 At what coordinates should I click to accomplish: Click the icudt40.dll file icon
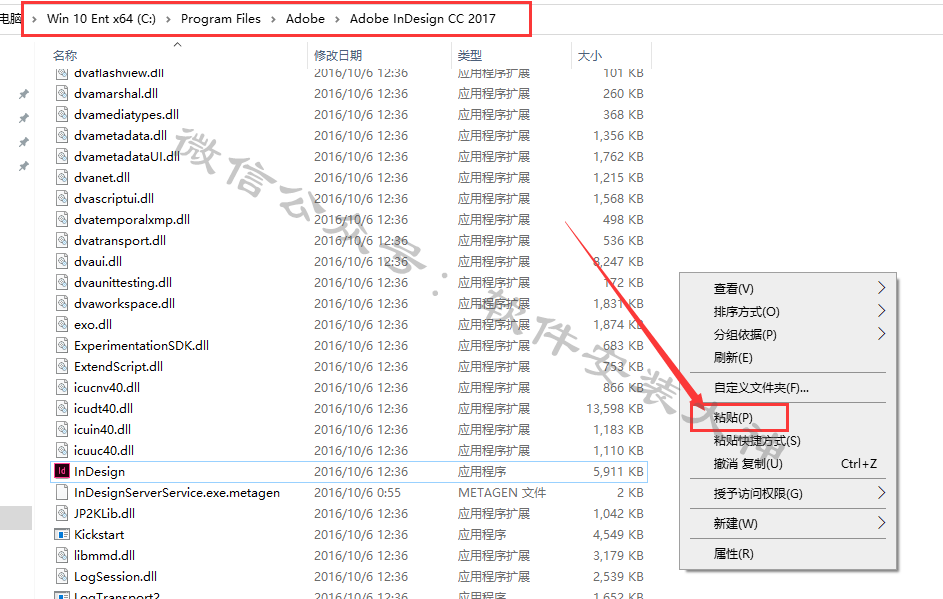pyautogui.click(x=61, y=408)
